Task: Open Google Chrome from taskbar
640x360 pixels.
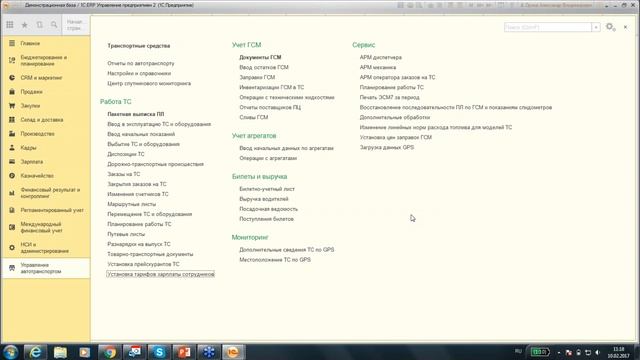Action: (x=109, y=352)
